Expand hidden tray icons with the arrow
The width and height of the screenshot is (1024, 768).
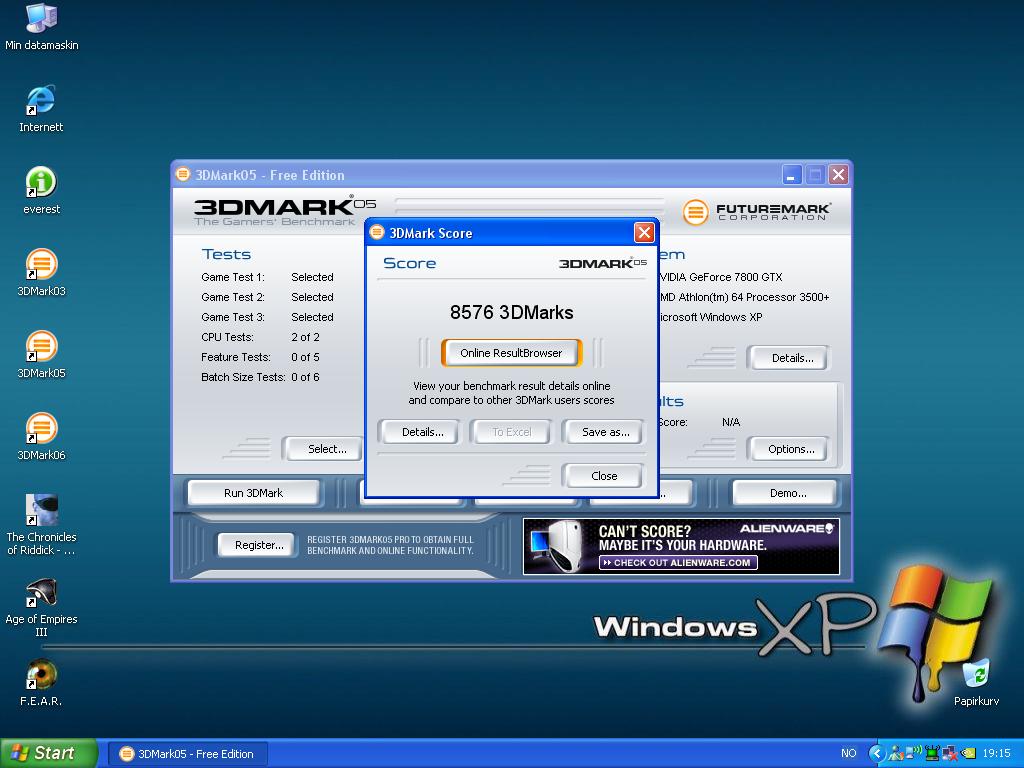(x=876, y=753)
